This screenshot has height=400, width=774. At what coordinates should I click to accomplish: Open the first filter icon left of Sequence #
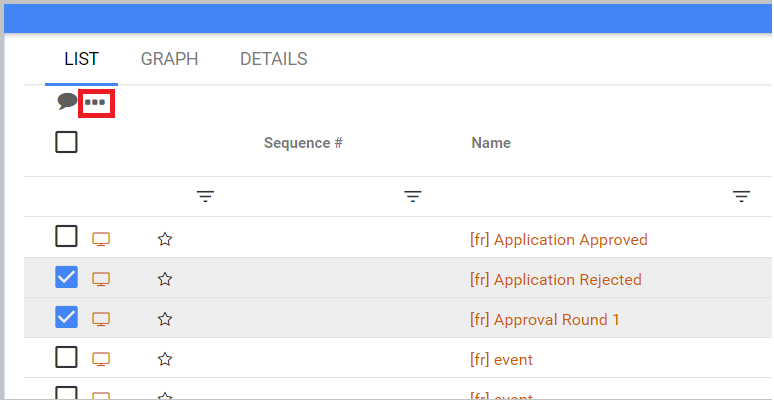(x=205, y=197)
